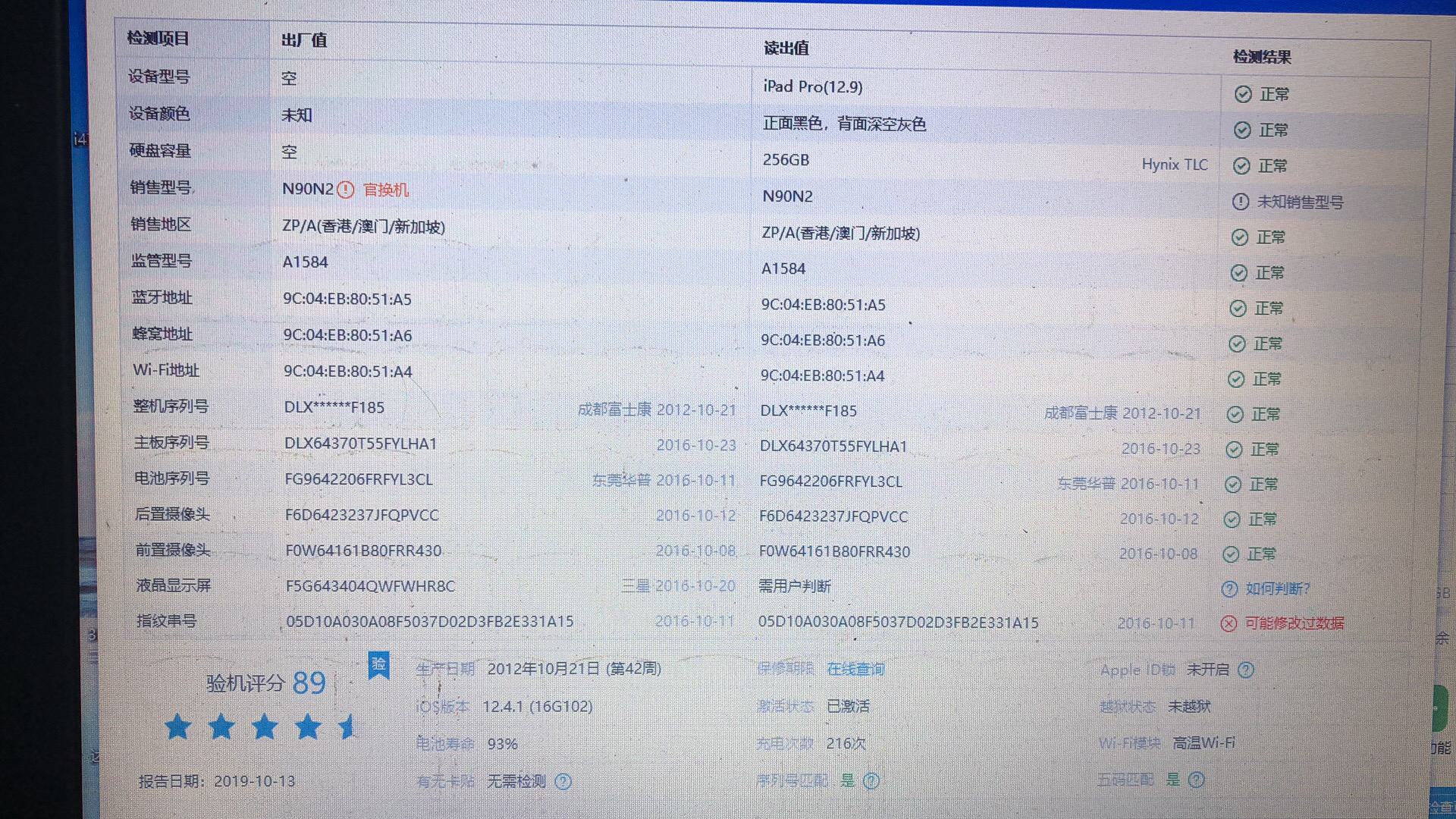
Task: Click the help icon after 五码匹配 是
Action: click(x=1197, y=780)
